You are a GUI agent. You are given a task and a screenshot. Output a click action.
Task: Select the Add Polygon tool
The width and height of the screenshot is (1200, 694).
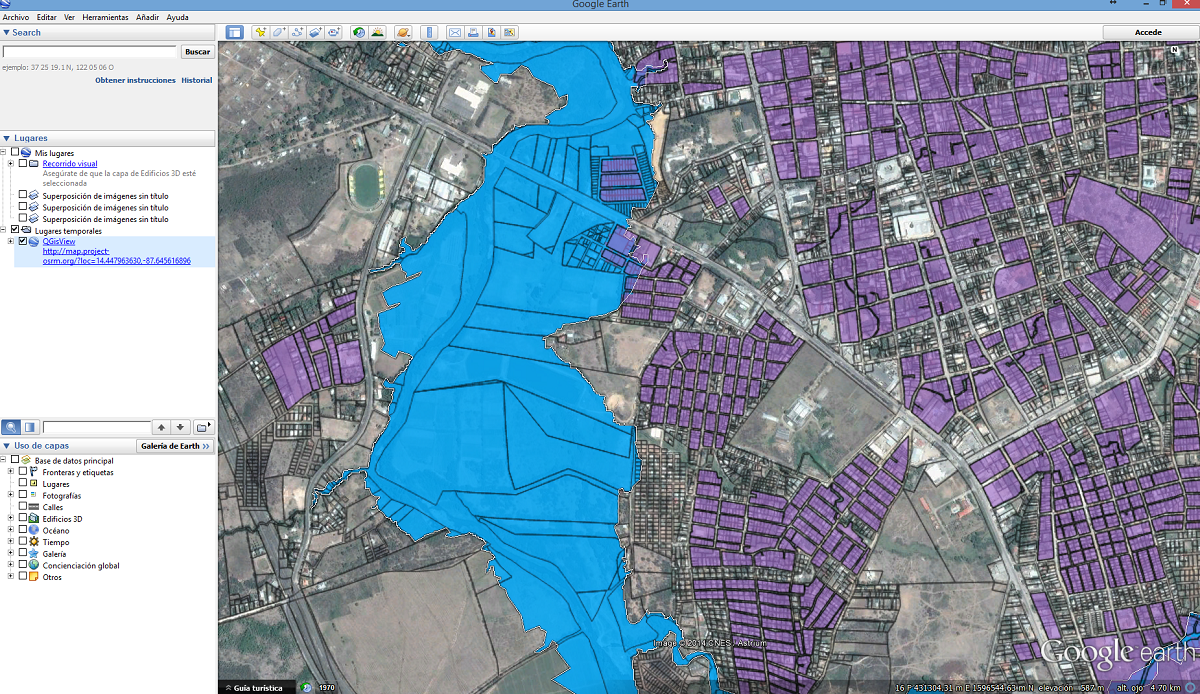278,33
